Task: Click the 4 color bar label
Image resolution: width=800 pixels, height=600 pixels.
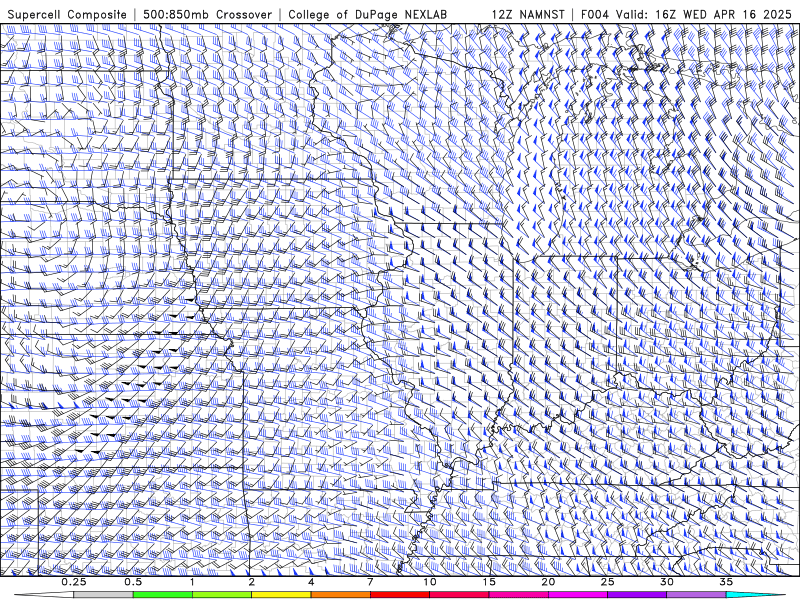Action: click(x=311, y=582)
